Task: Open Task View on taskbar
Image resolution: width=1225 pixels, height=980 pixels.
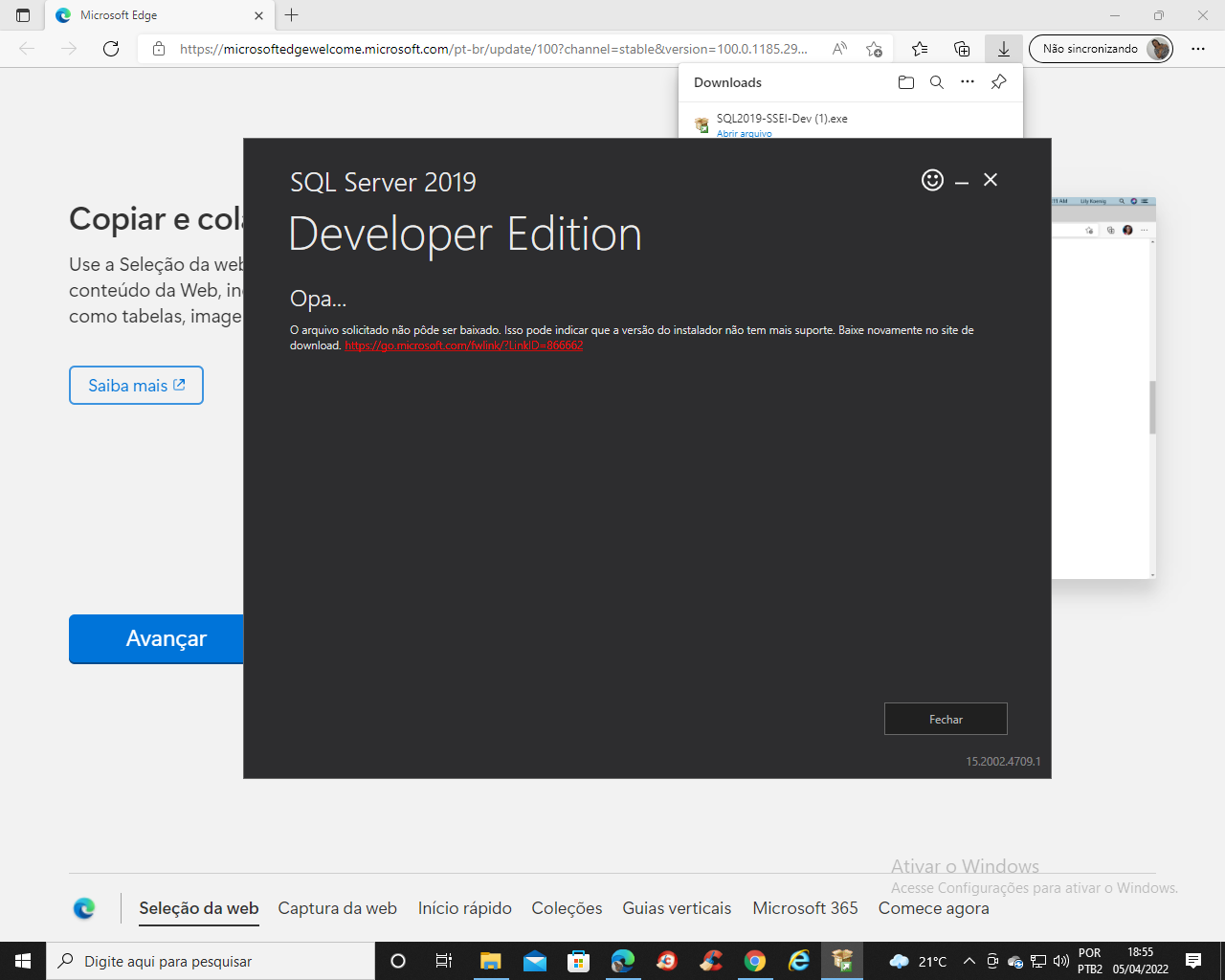Action: tap(443, 961)
